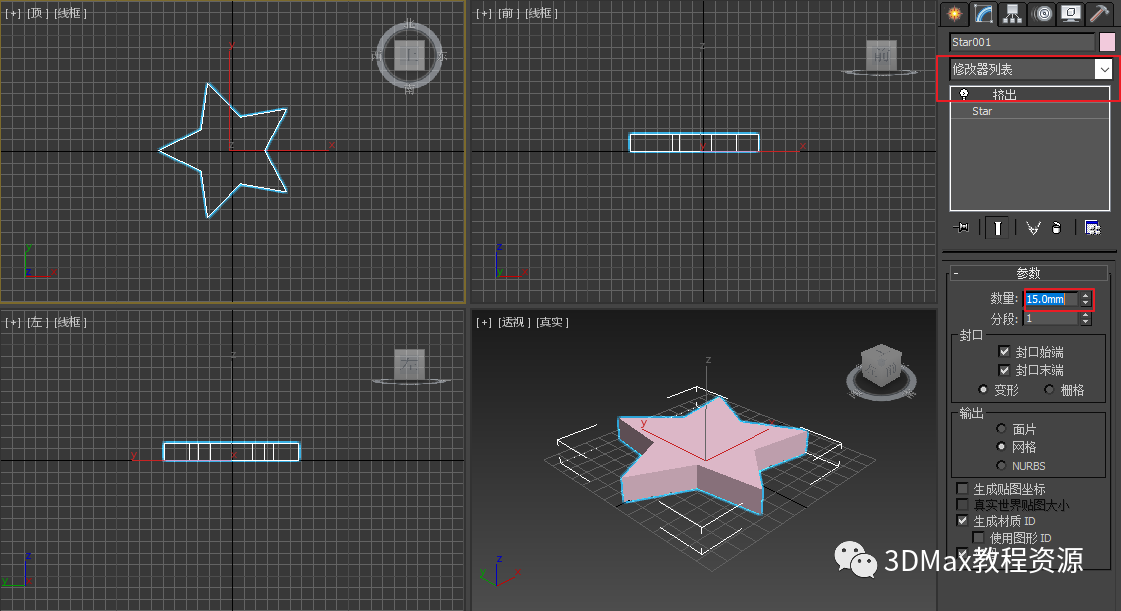Viewport: 1121px width, 611px height.
Task: Decrease 分段 value with spinner down arrow
Action: [x=1085, y=323]
